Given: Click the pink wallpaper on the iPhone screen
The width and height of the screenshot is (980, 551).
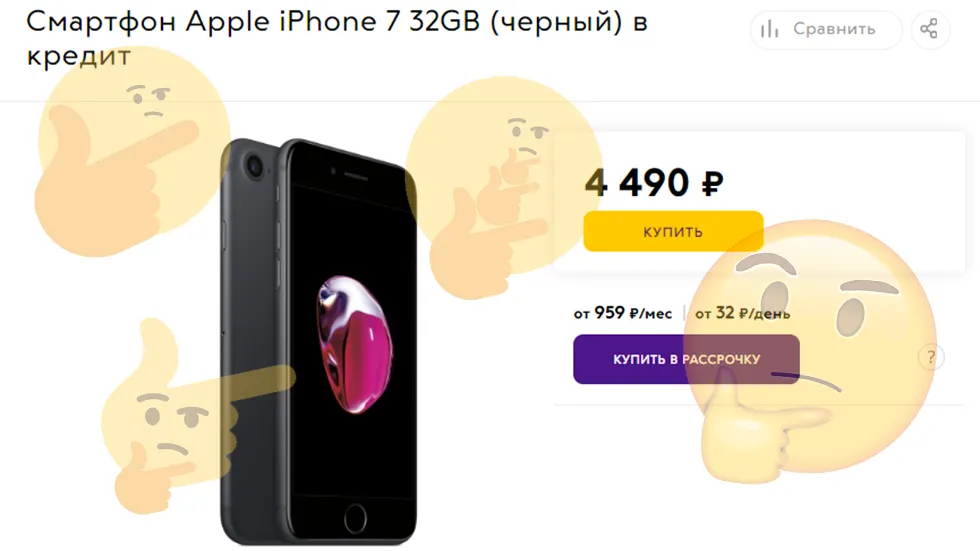Looking at the screenshot, I should point(354,344).
